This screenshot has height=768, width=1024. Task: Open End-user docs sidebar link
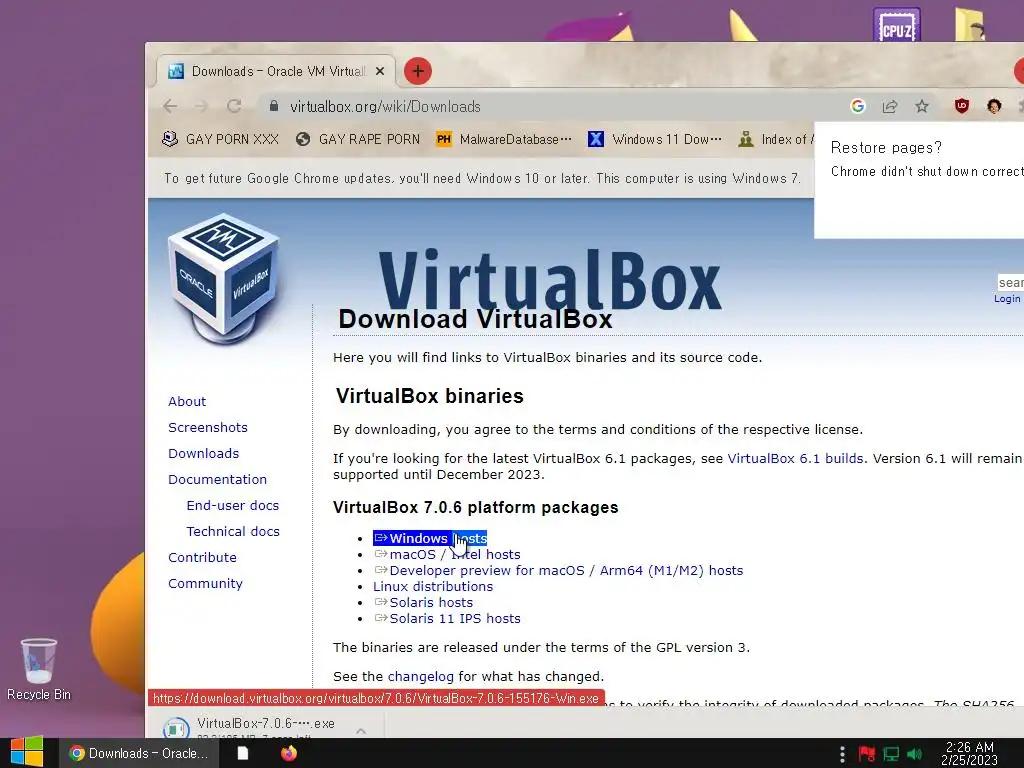232,505
